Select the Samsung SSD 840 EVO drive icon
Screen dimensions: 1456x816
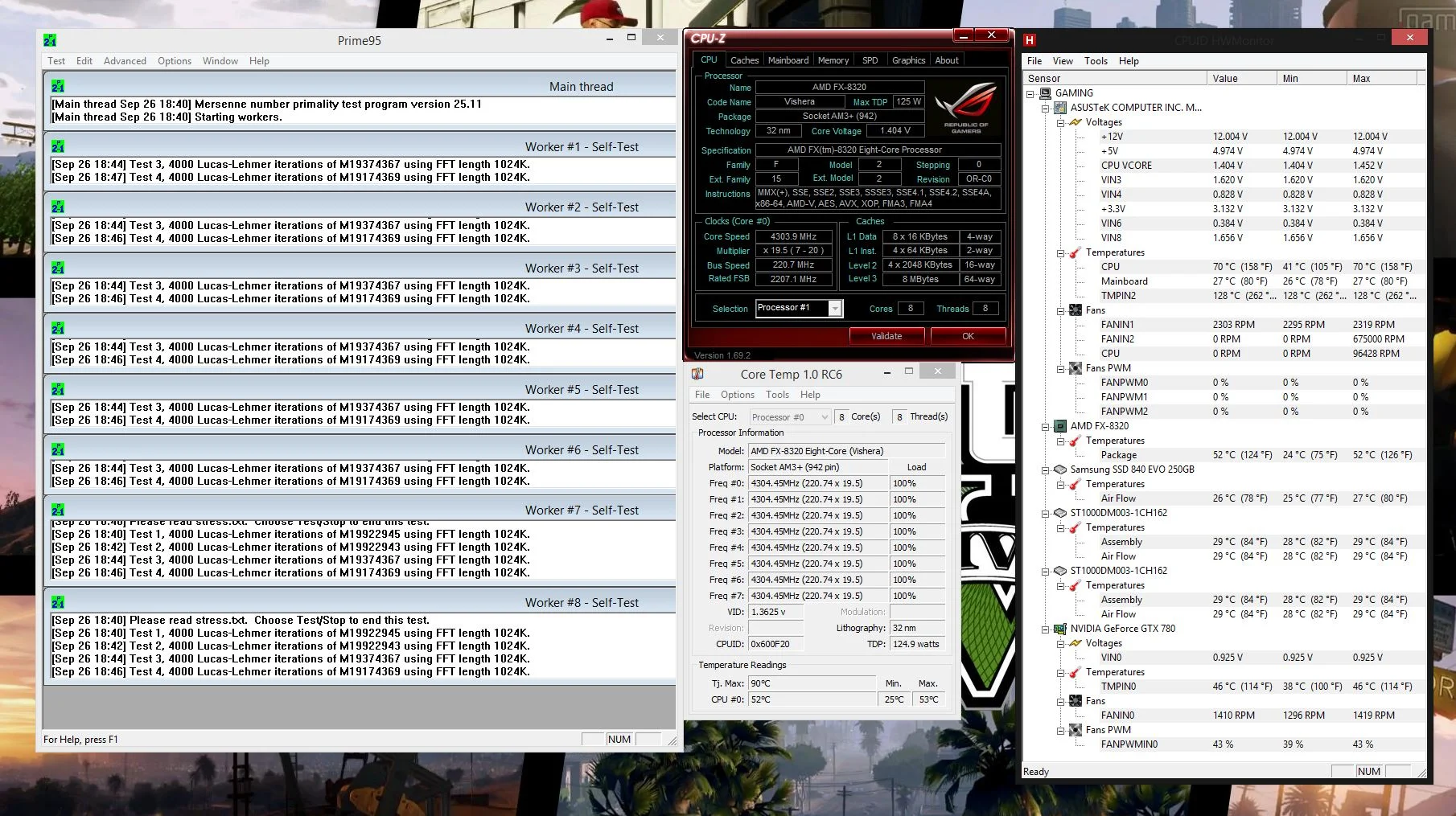(1060, 470)
